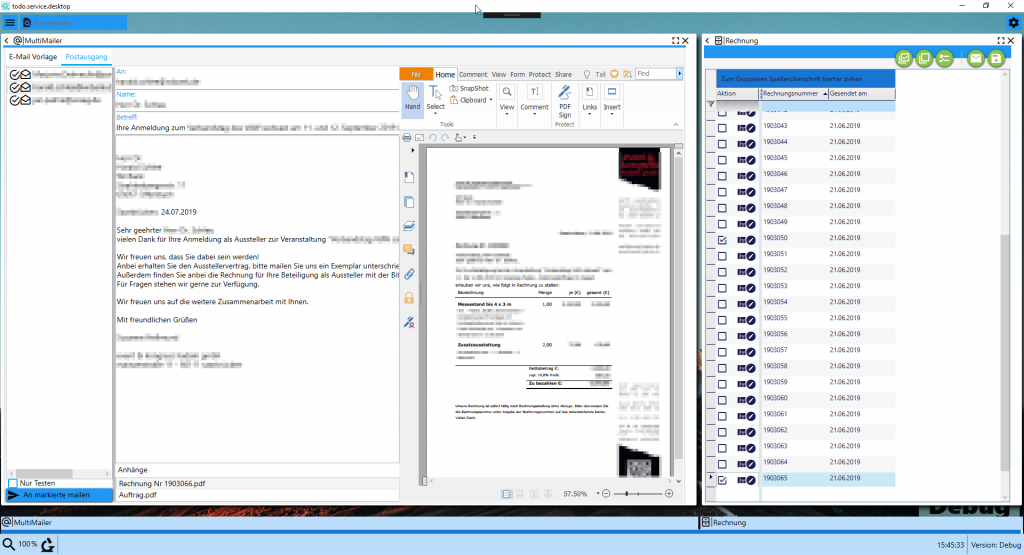Open the signatures panel in PDF sidebar
Viewport: 1024px width, 555px height.
tap(409, 323)
